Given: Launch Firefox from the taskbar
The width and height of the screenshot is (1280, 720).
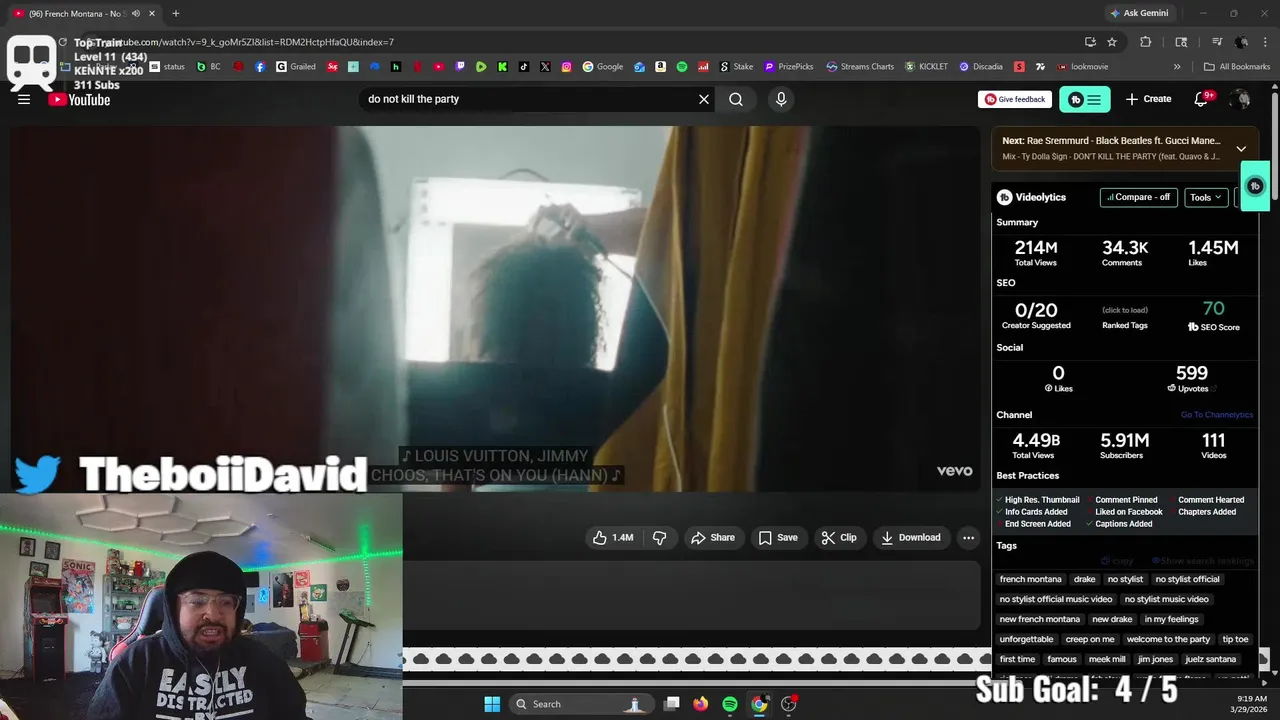Looking at the screenshot, I should coord(701,704).
